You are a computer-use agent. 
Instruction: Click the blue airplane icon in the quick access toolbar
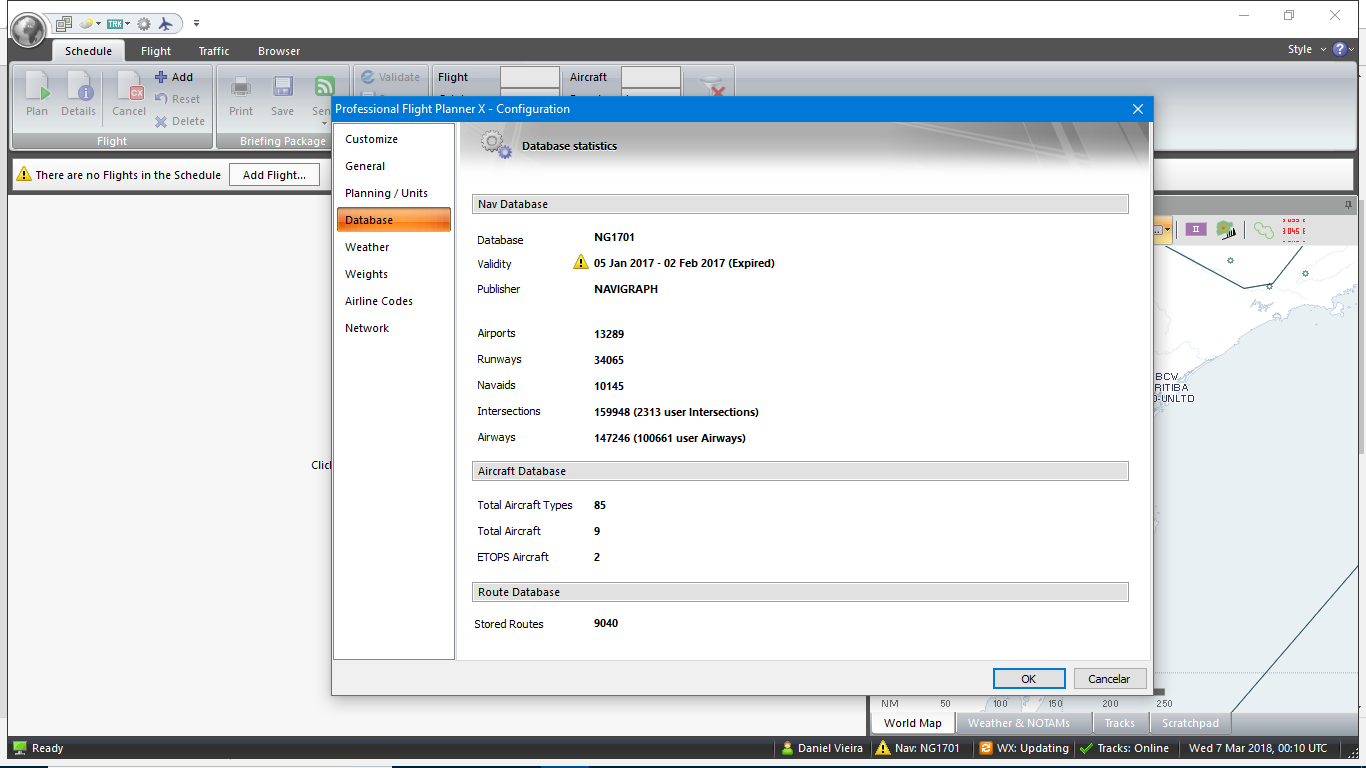pyautogui.click(x=166, y=23)
